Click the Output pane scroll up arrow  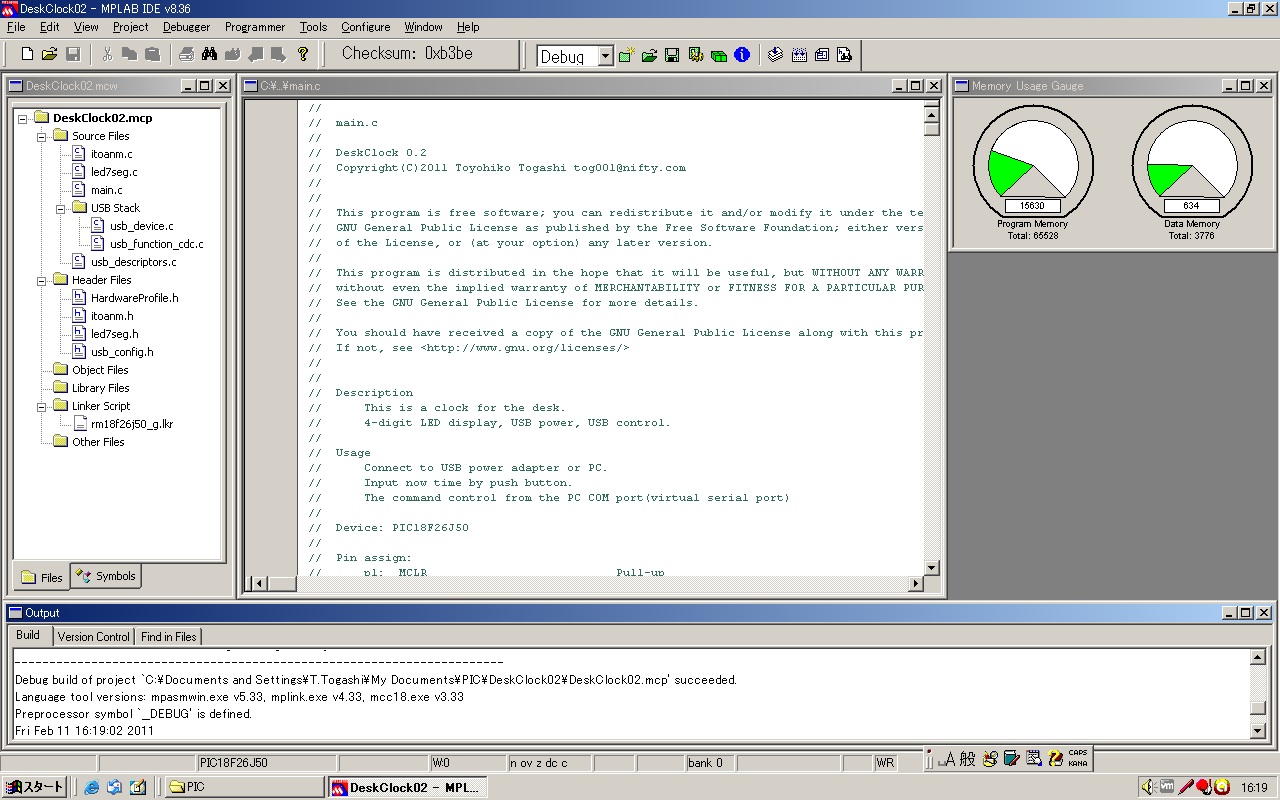tap(1258, 657)
